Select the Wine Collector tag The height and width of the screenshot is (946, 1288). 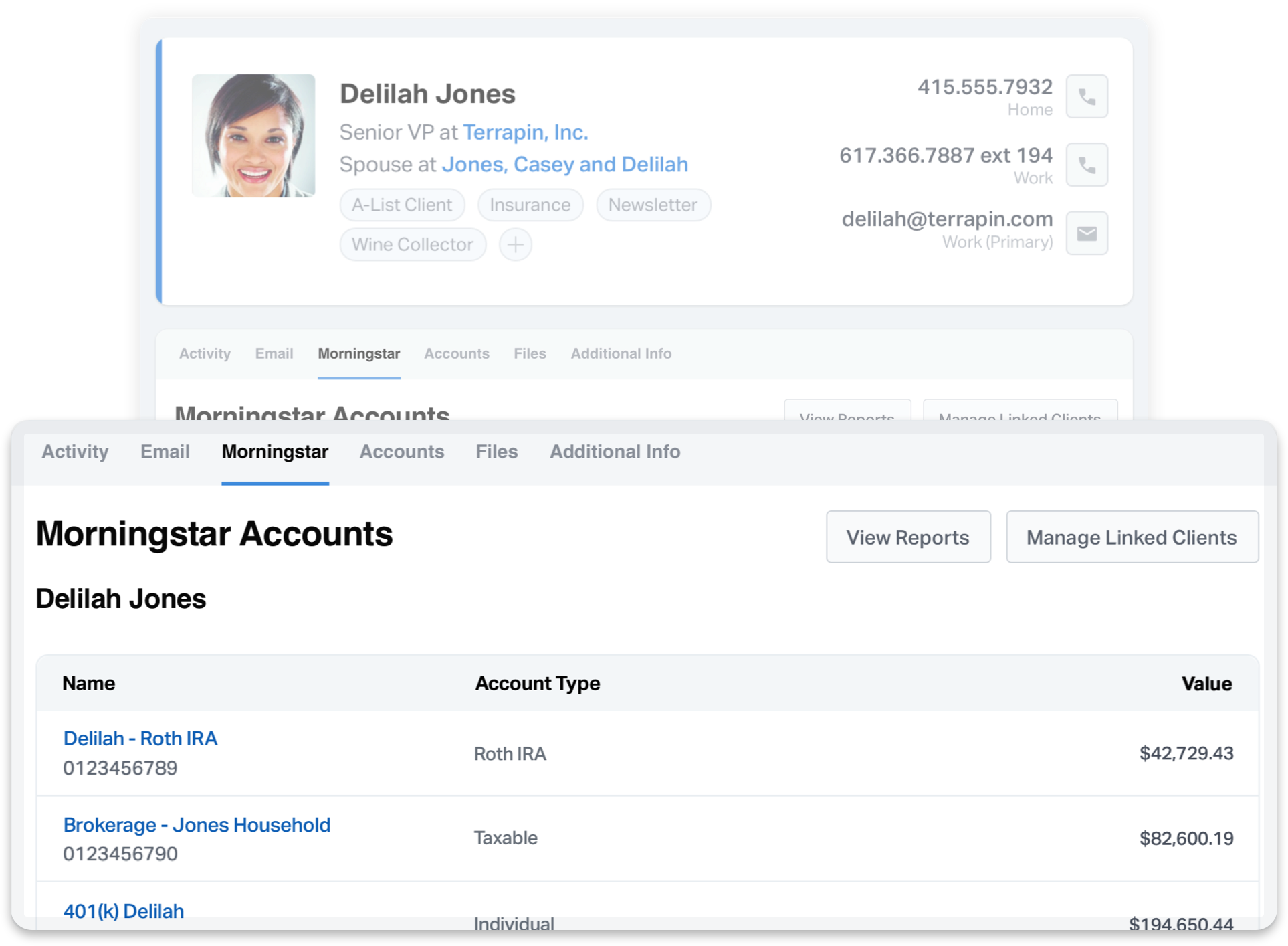413,244
